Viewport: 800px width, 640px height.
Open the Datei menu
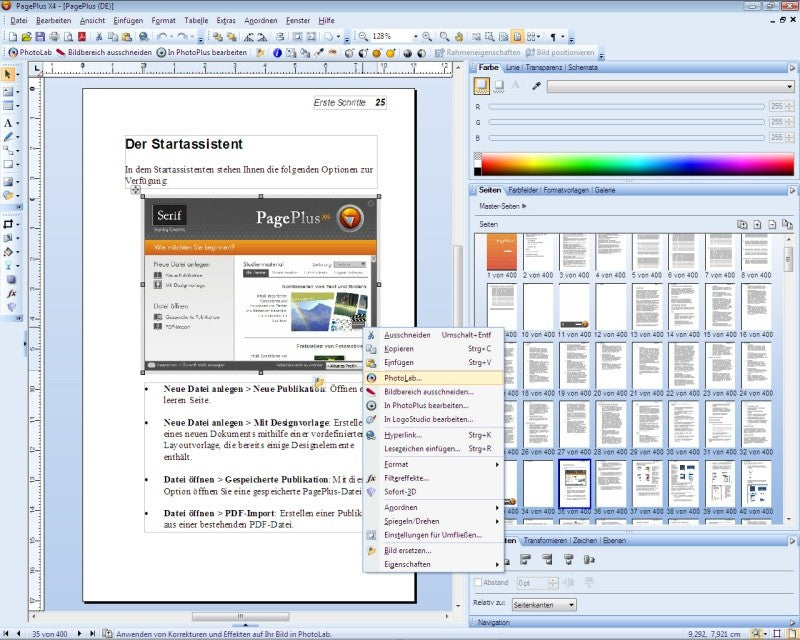tap(19, 20)
